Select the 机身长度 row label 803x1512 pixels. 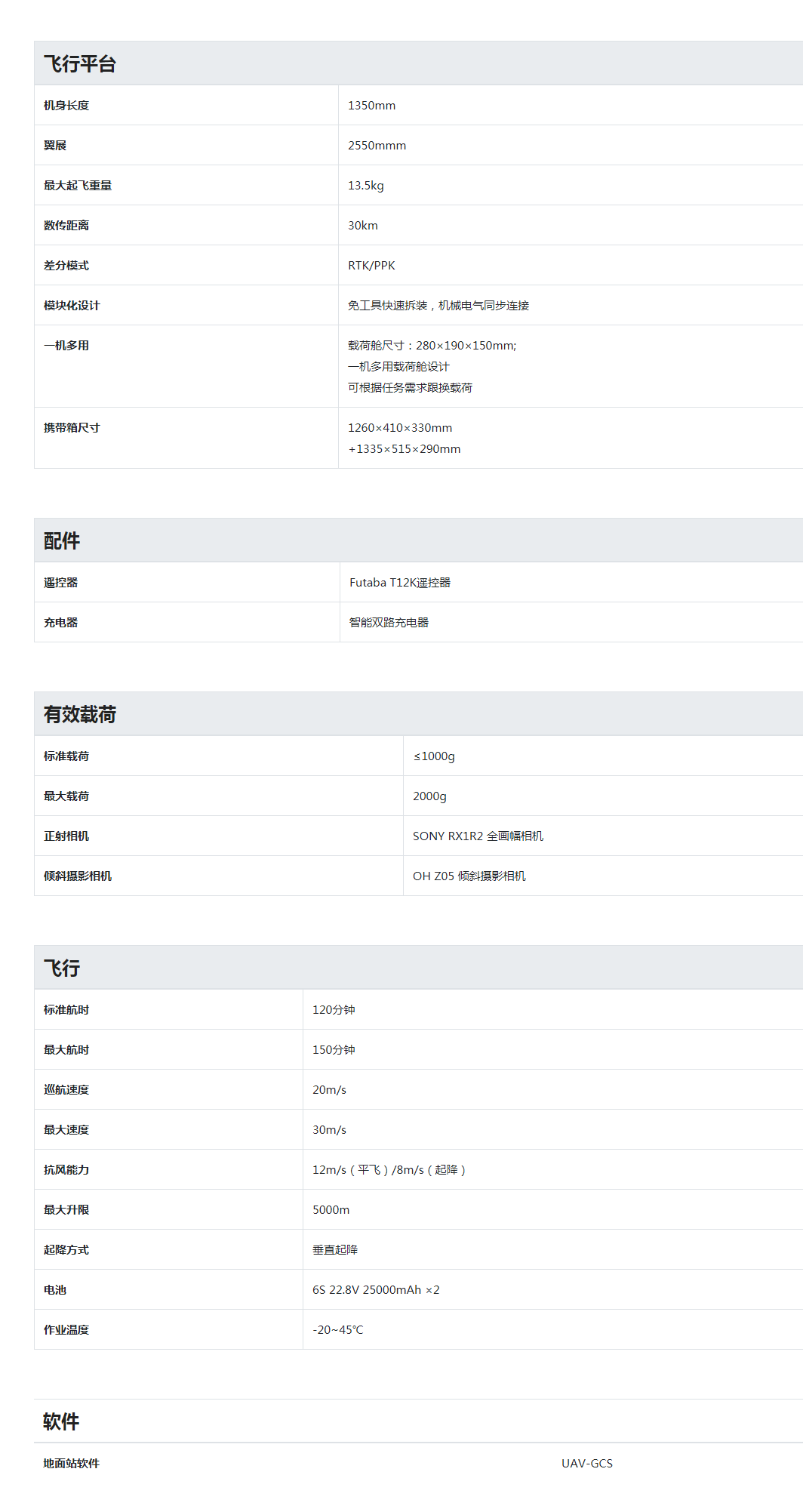[66, 106]
